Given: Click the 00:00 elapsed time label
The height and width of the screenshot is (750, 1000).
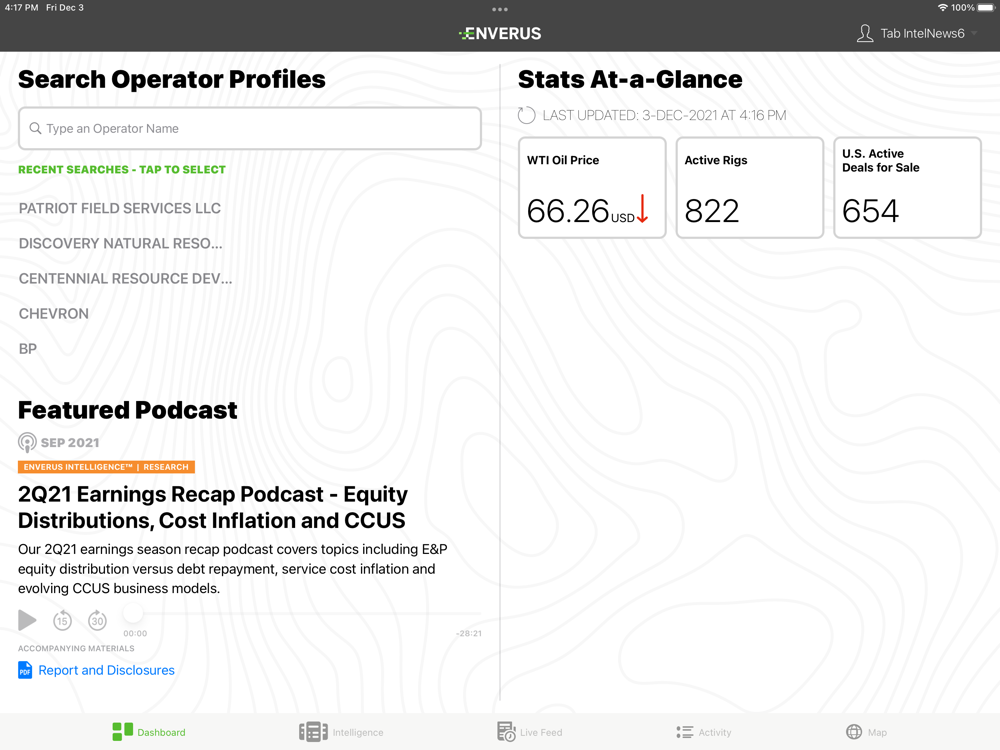Looking at the screenshot, I should (x=135, y=633).
